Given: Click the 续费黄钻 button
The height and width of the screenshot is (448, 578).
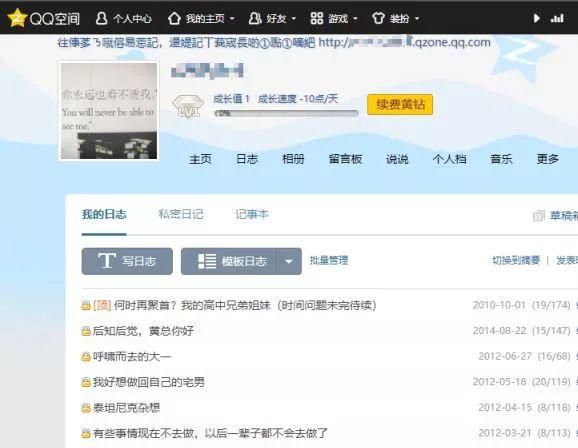Looking at the screenshot, I should click(400, 104).
